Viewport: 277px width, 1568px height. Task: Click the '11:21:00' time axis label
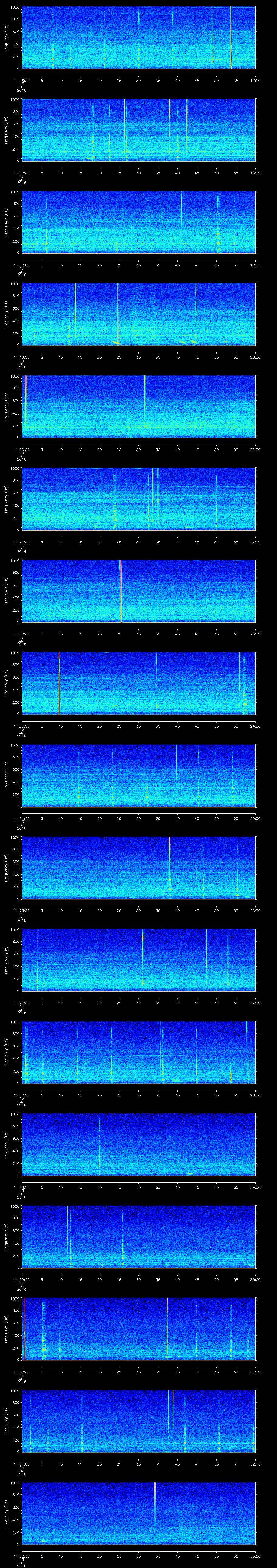click(x=22, y=542)
